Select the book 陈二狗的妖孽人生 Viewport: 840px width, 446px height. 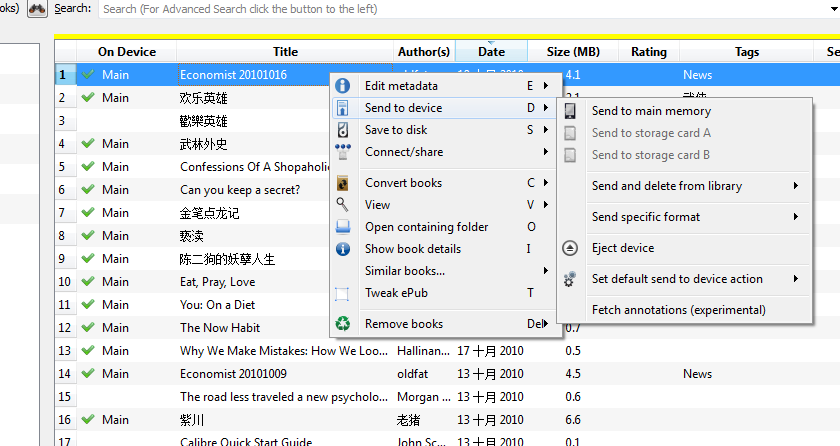click(227, 259)
